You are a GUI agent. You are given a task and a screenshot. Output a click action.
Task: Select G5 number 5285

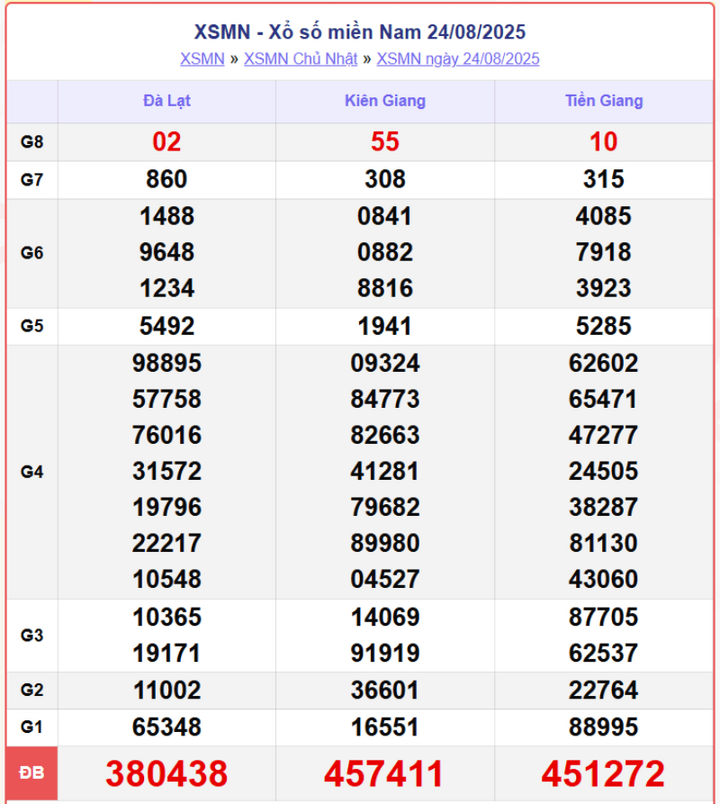[x=604, y=326]
